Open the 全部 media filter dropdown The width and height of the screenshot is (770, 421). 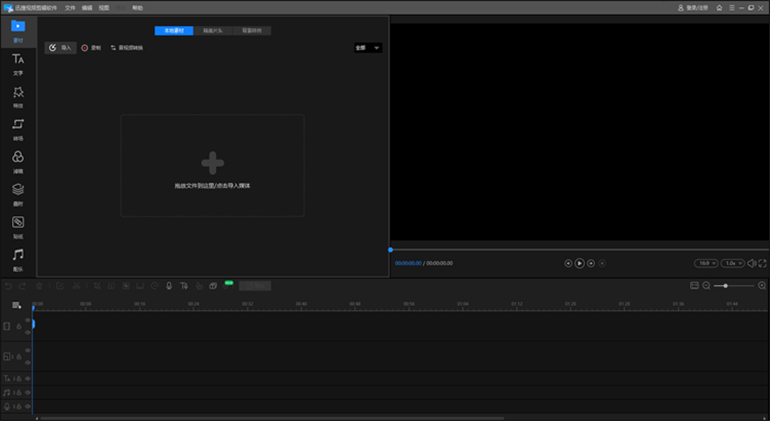(367, 47)
